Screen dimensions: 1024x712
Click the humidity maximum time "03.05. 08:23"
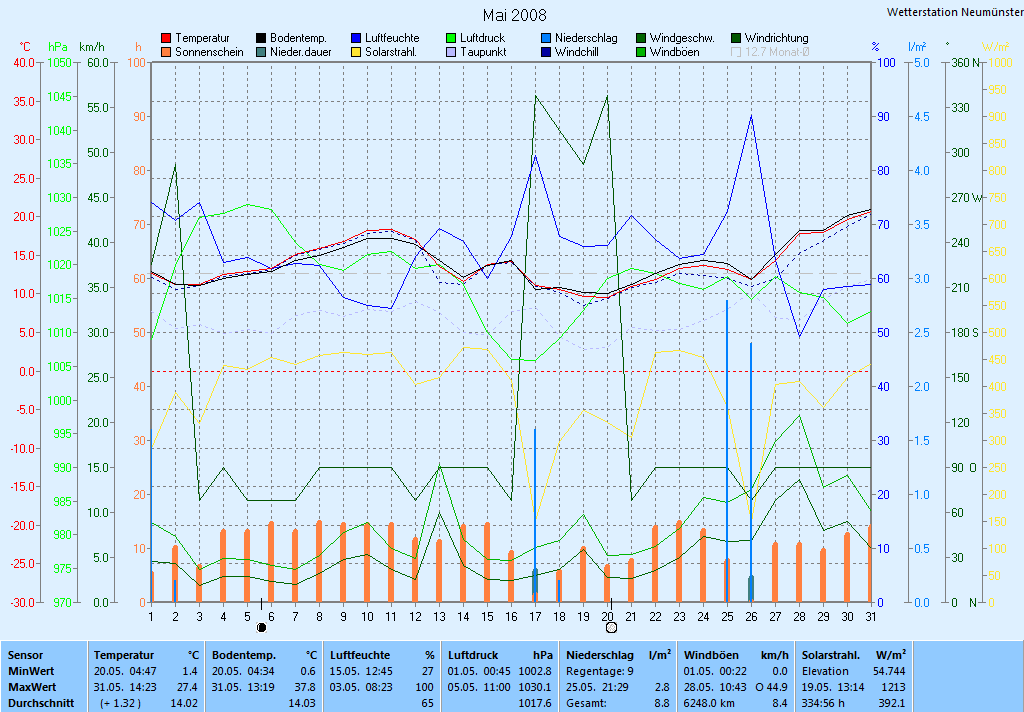click(x=361, y=687)
